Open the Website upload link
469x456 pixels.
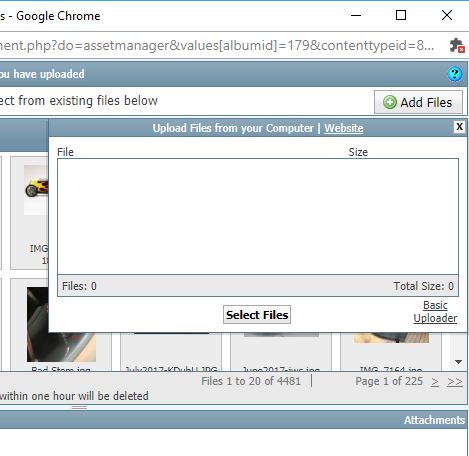pyautogui.click(x=344, y=128)
